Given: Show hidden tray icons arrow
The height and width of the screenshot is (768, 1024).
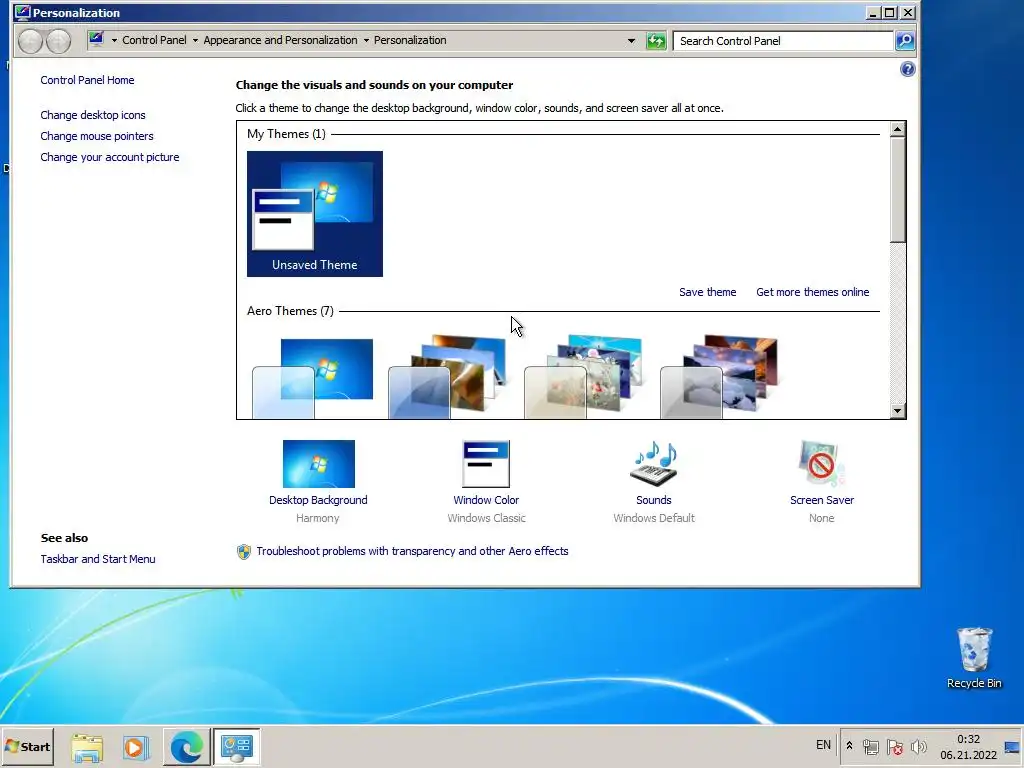Looking at the screenshot, I should click(x=849, y=746).
